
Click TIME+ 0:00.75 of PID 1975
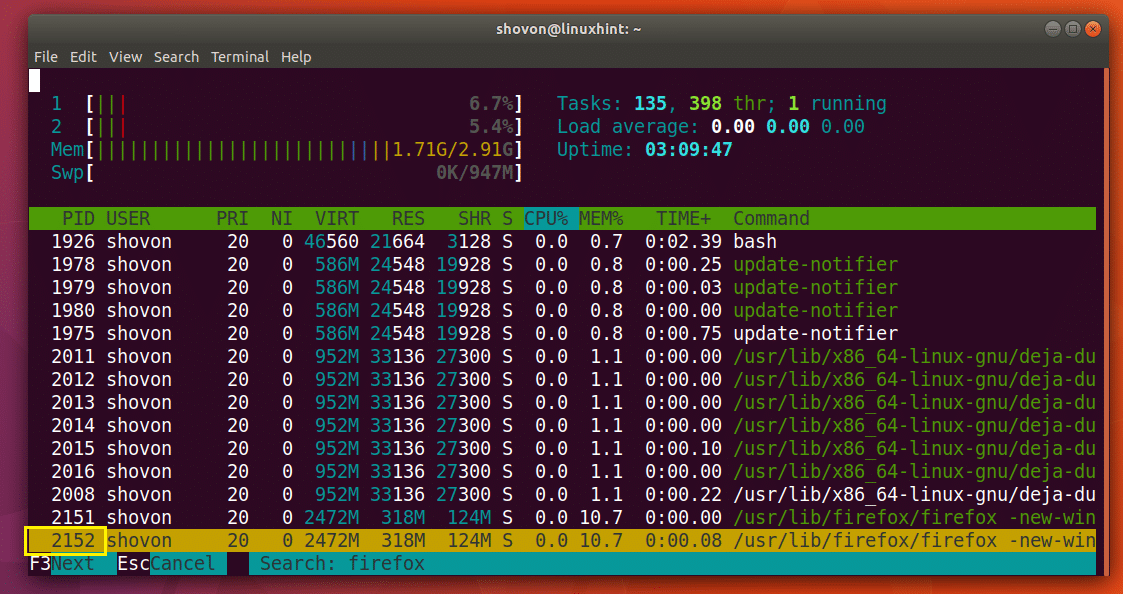pyautogui.click(x=683, y=333)
